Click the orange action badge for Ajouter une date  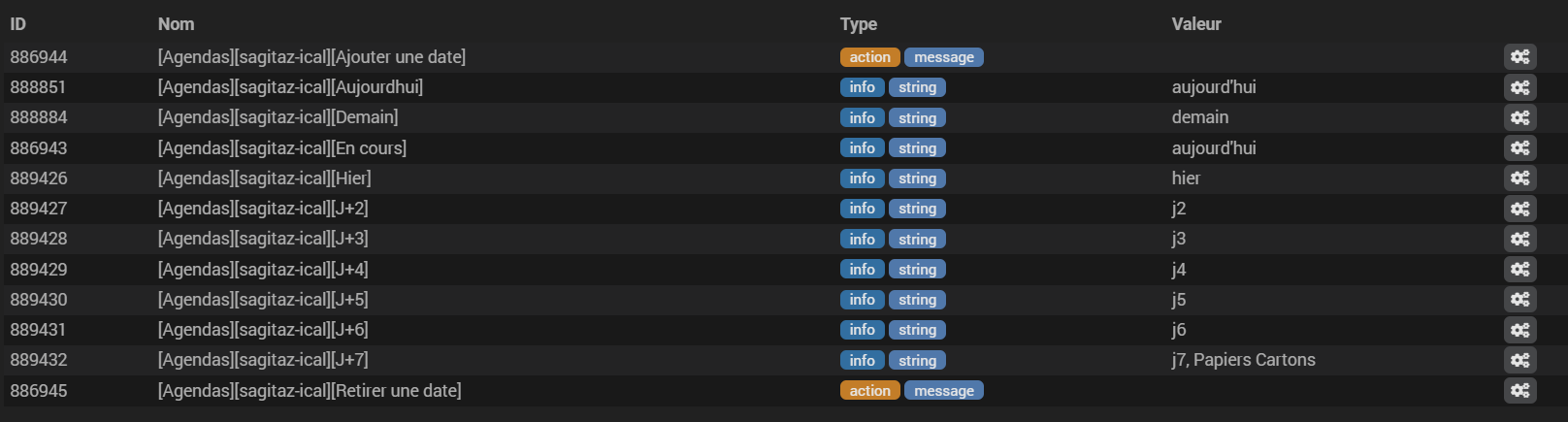pos(869,57)
